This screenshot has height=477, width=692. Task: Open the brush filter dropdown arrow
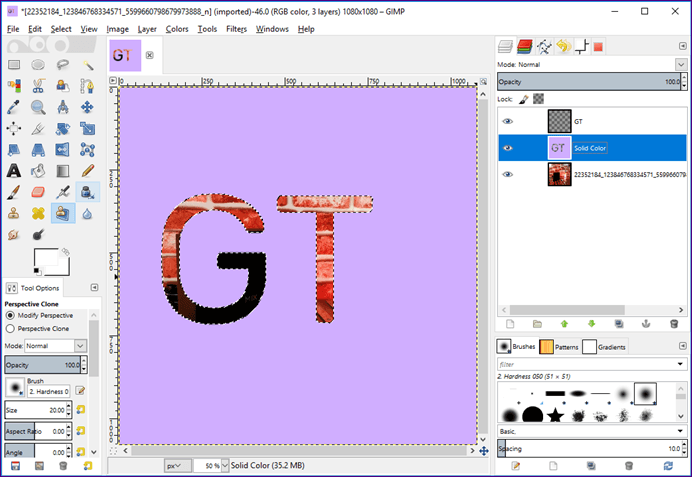click(x=680, y=364)
